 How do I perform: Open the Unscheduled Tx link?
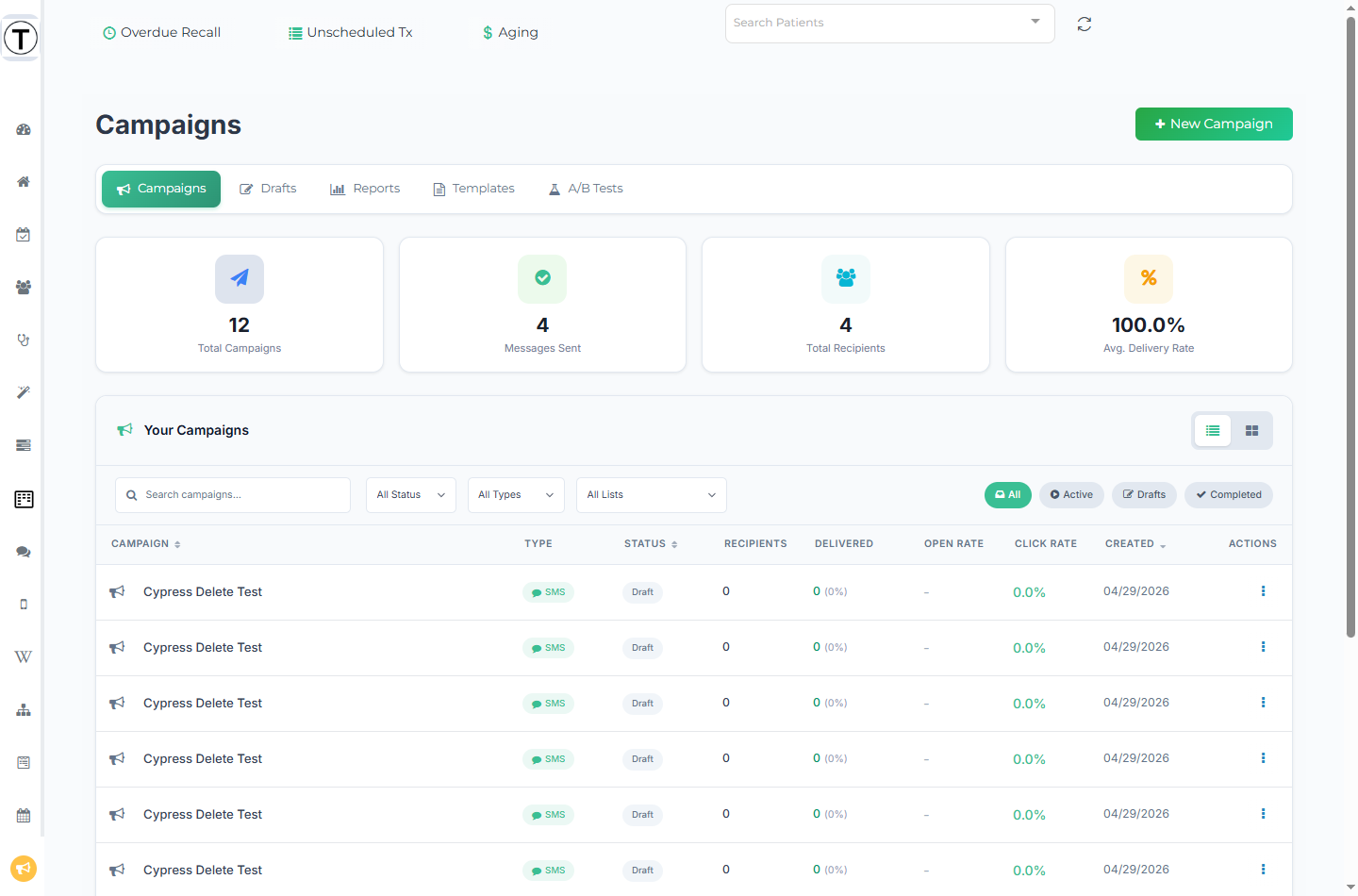351,32
